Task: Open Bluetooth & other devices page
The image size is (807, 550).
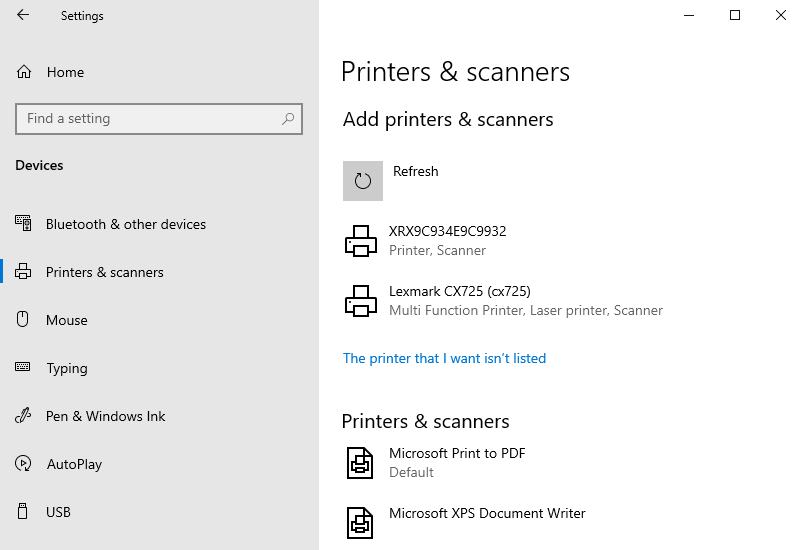Action: [x=125, y=224]
